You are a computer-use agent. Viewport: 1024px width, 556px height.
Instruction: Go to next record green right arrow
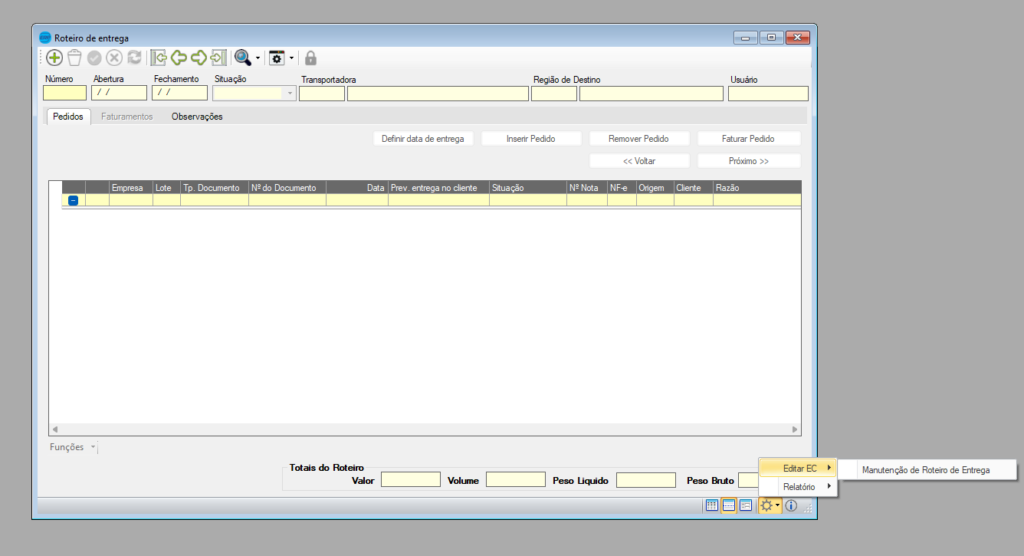click(199, 58)
